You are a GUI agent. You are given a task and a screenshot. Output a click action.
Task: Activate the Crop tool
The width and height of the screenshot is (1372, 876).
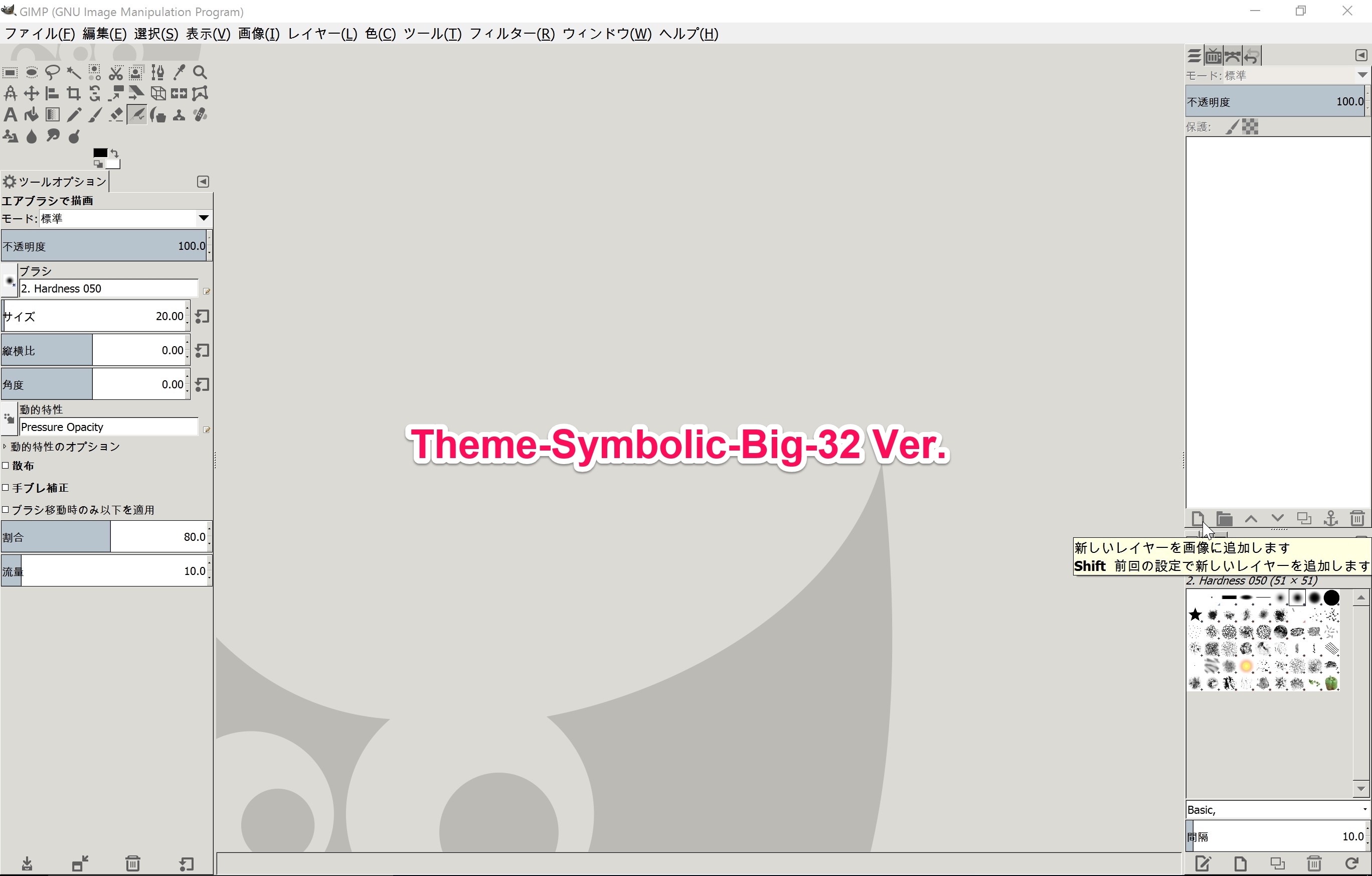coord(73,93)
